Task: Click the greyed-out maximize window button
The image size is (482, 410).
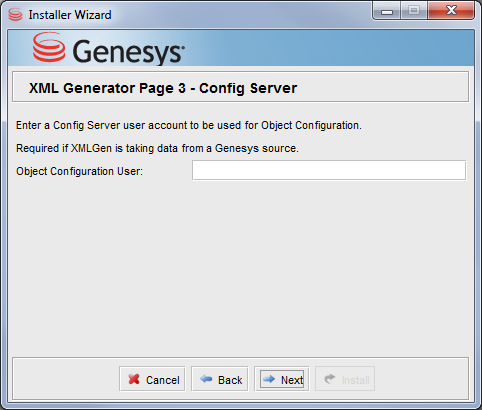Action: (414, 11)
